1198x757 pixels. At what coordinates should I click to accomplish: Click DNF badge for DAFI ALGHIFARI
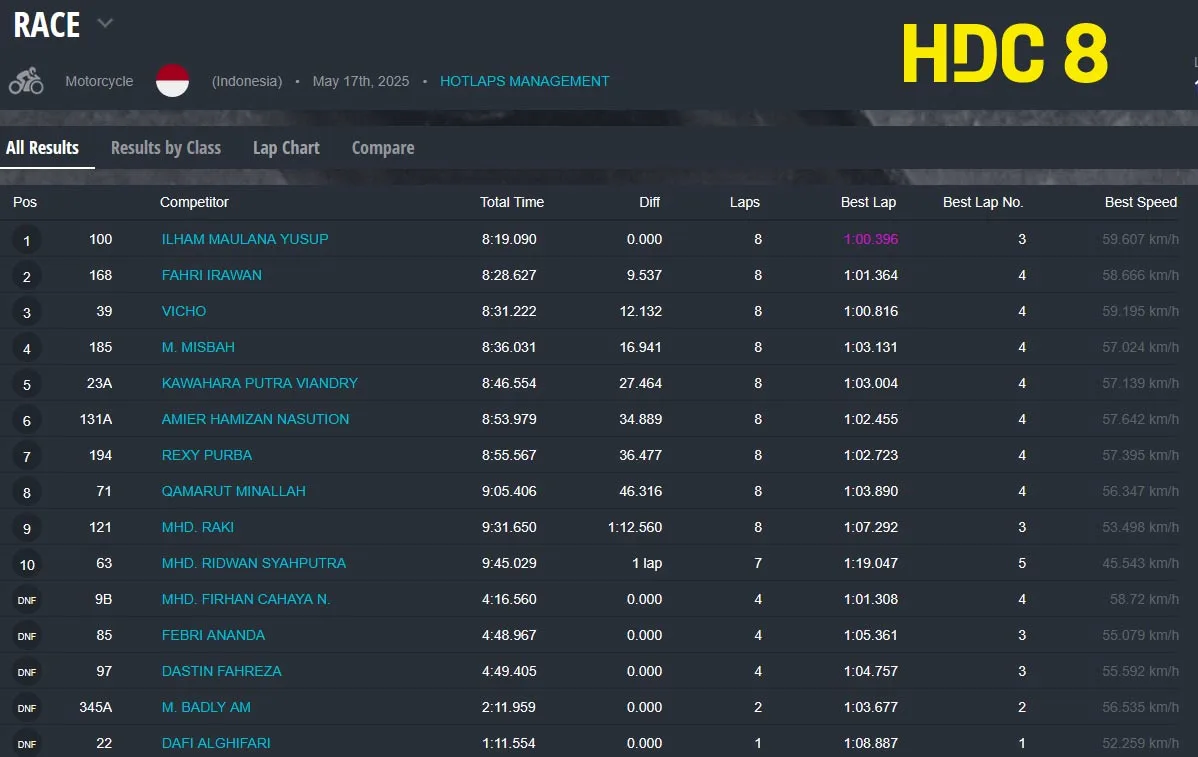(x=27, y=744)
